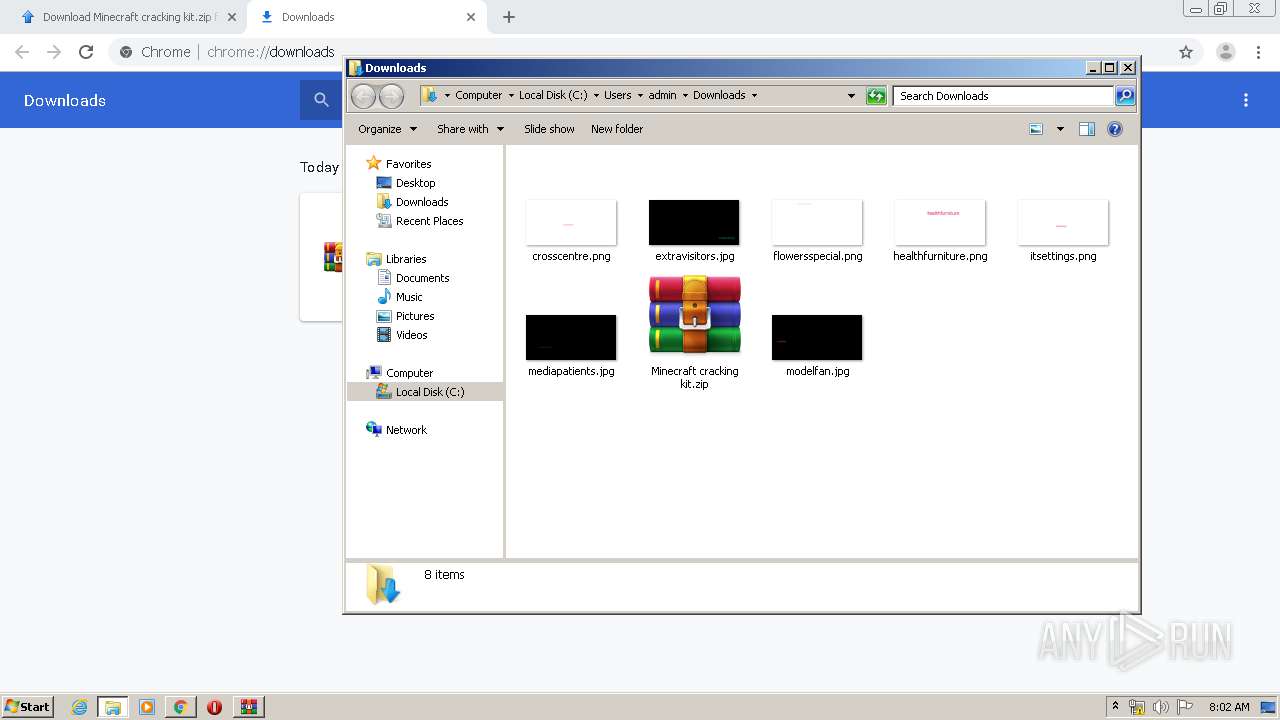This screenshot has width=1280, height=720.
Task: Select the flowersspecial.png thumbnail
Action: click(x=817, y=222)
